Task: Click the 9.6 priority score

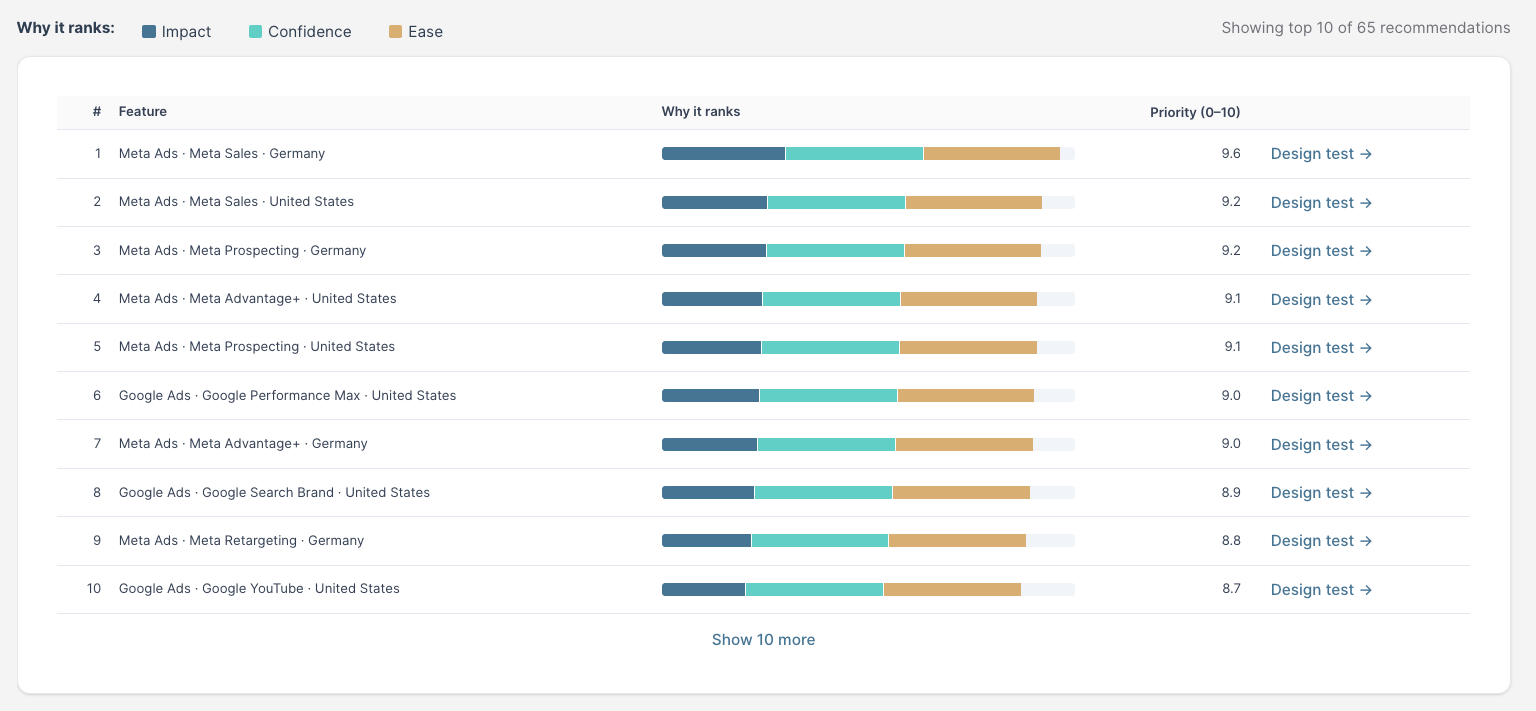Action: (x=1231, y=154)
